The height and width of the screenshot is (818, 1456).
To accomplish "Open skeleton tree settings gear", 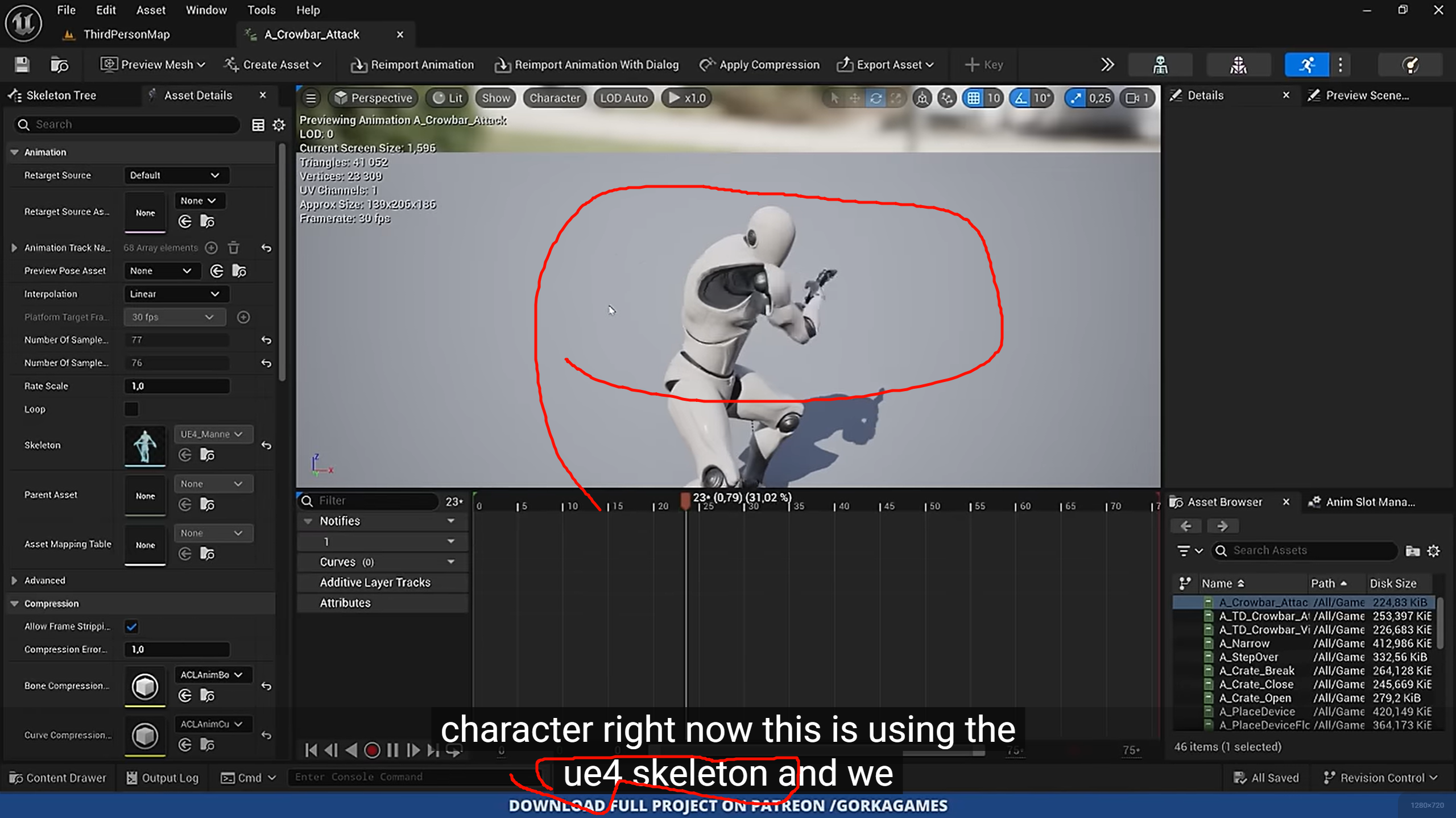I will pos(279,124).
